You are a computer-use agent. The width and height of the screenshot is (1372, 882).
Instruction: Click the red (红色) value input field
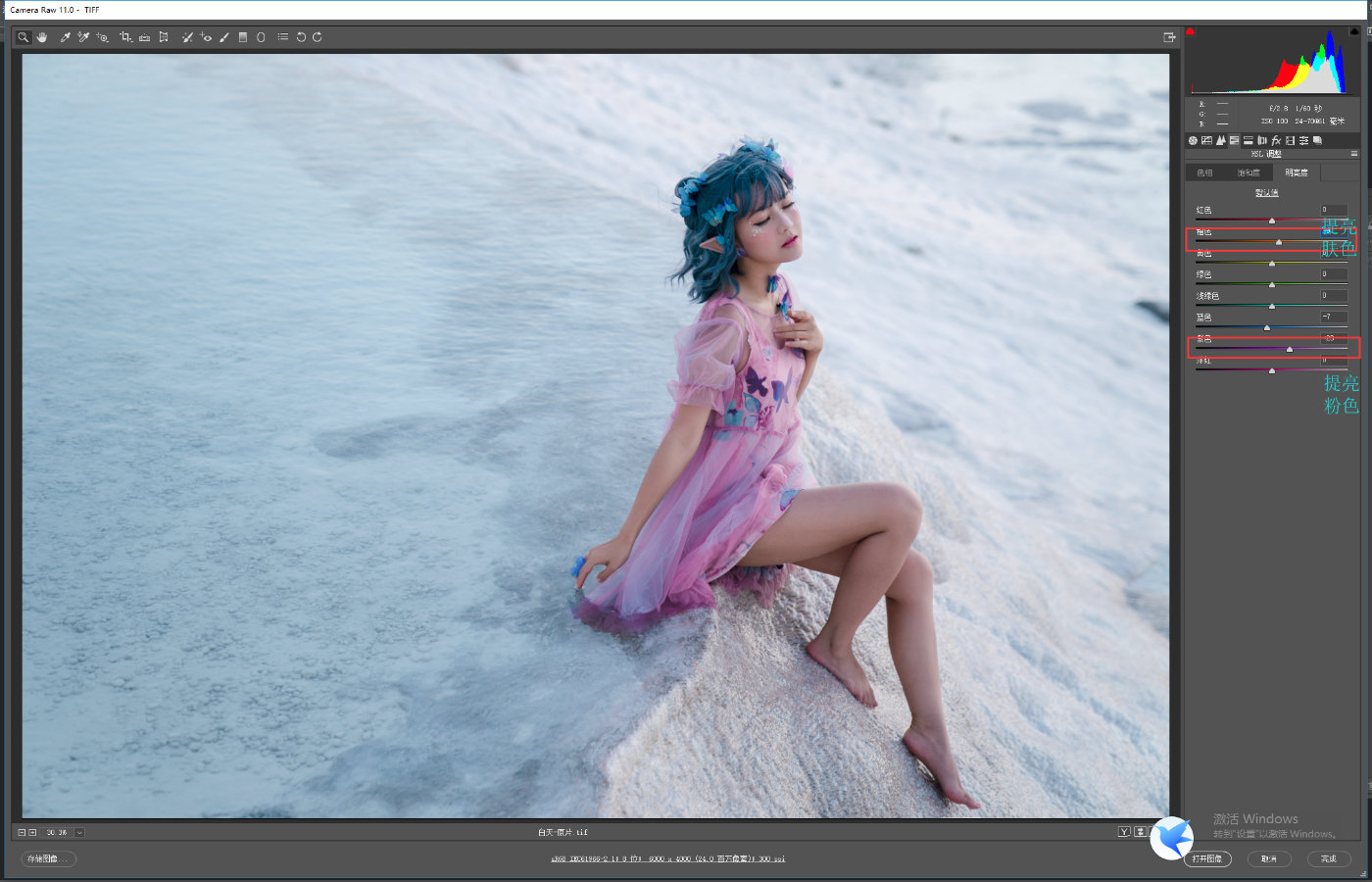tap(1333, 210)
